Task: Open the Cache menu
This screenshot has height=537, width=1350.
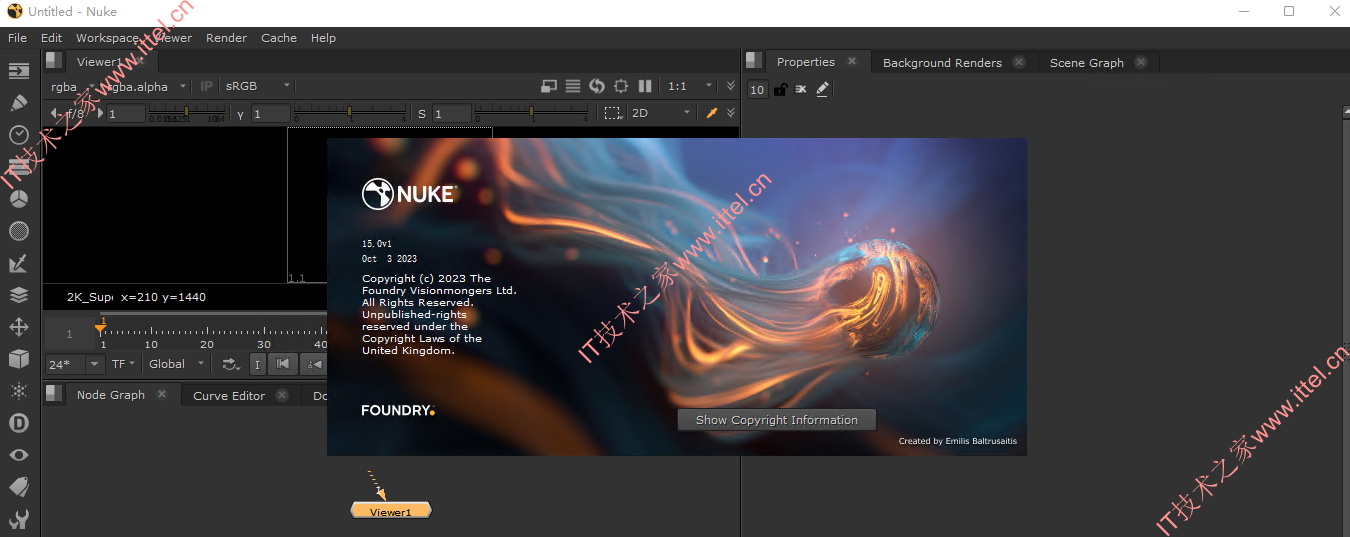Action: [279, 38]
